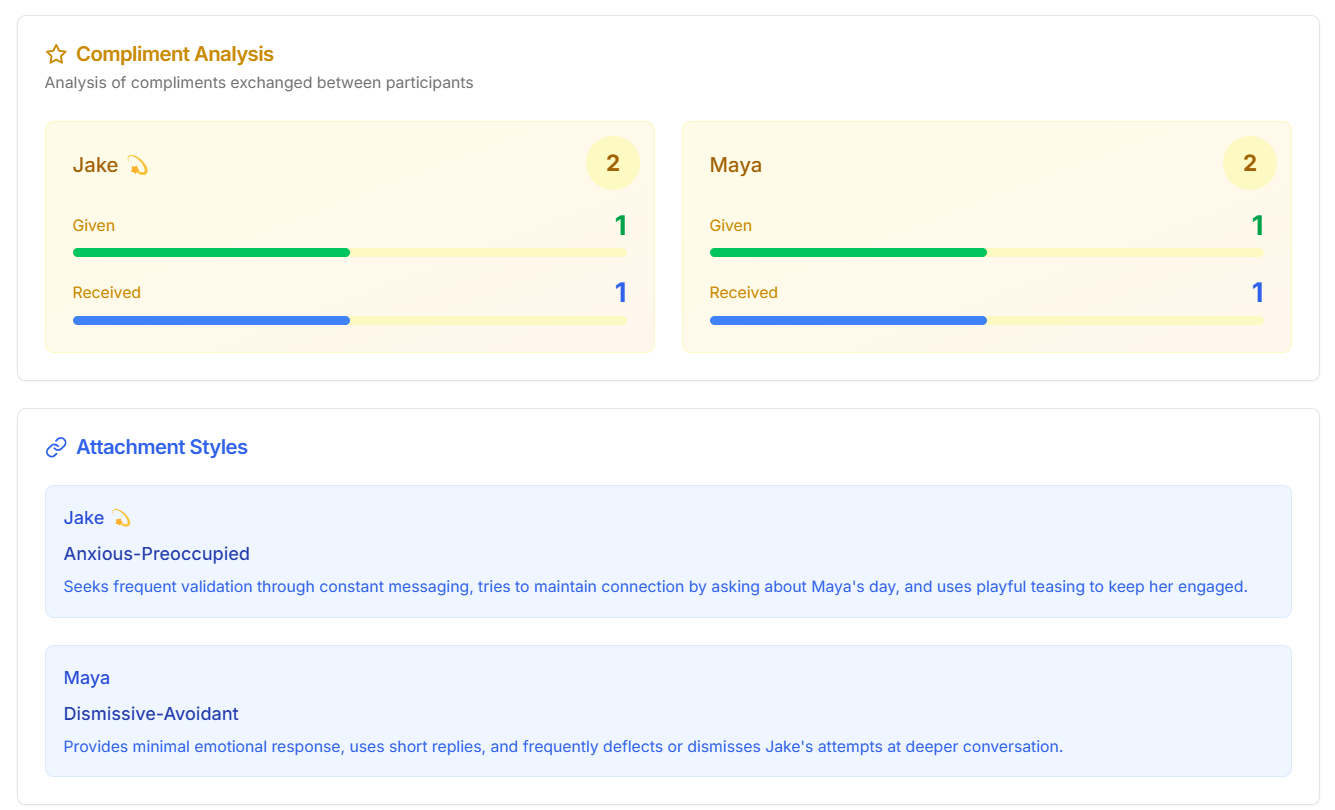Screen dimensions: 1335x810
Task: Click the Anxious-Preoccupied style label
Action: pos(157,554)
